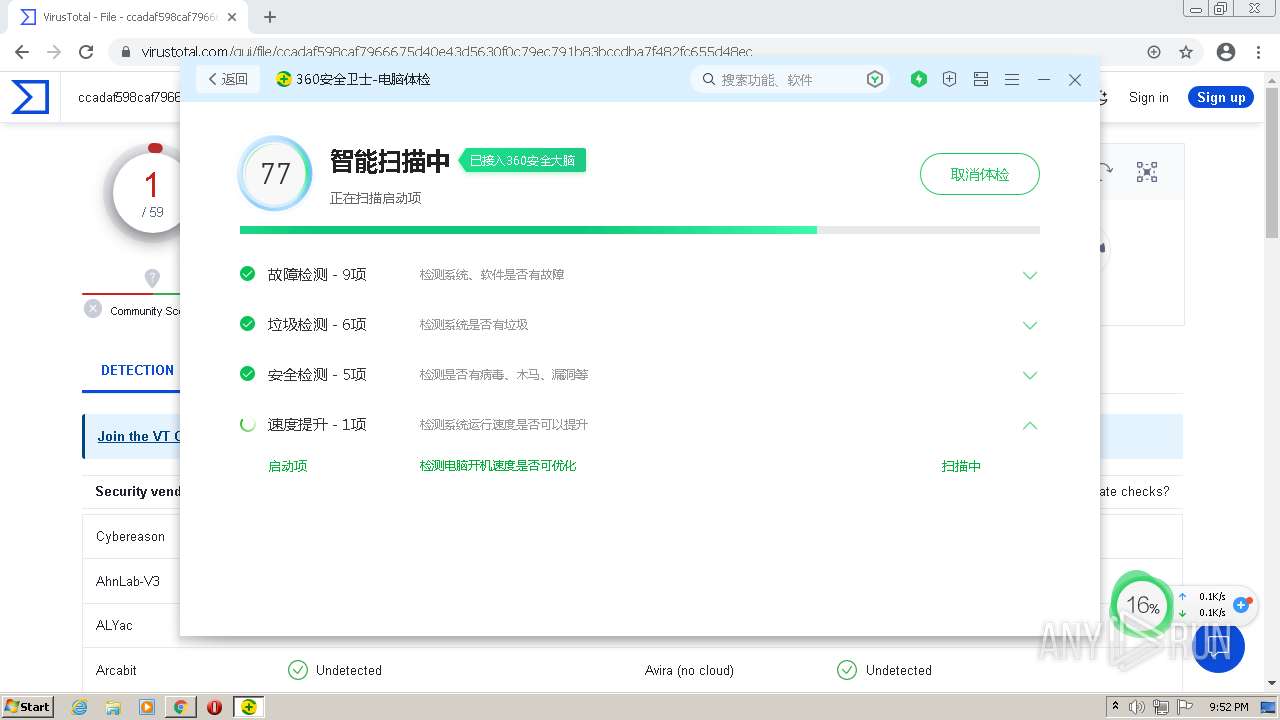The width and height of the screenshot is (1280, 720).
Task: Launch Internet Explorer from the taskbar
Action: (x=80, y=707)
